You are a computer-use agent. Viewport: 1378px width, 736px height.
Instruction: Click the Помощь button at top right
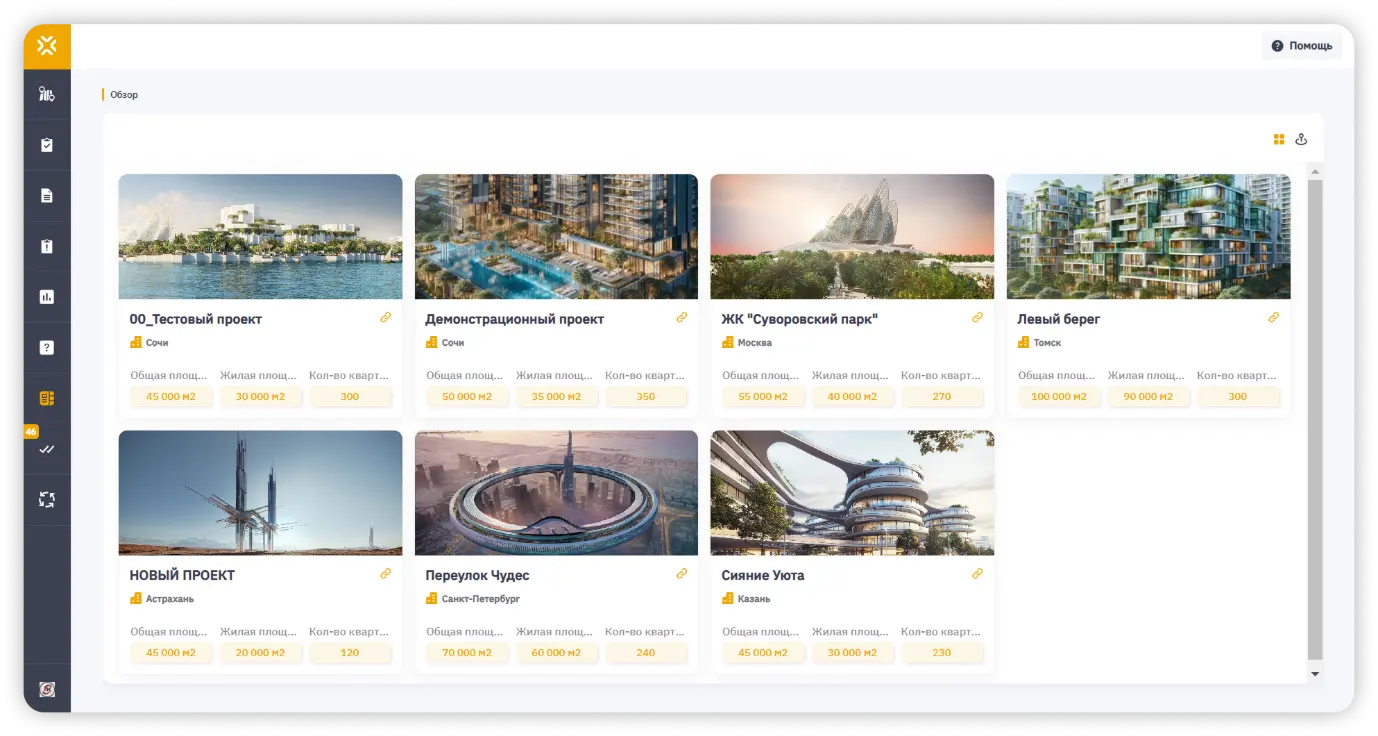[1302, 45]
